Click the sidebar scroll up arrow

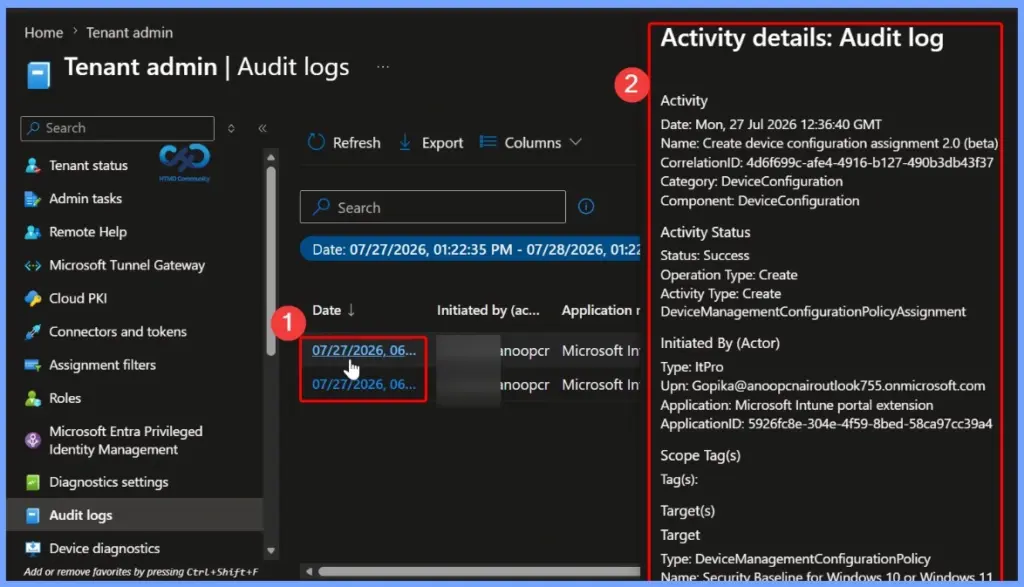pos(271,157)
